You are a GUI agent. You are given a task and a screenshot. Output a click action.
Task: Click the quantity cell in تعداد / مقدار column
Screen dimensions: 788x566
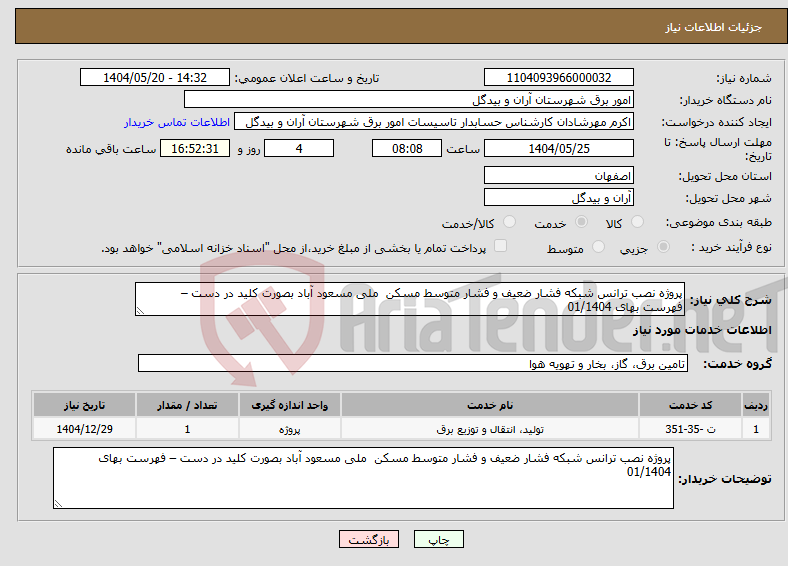(187, 429)
